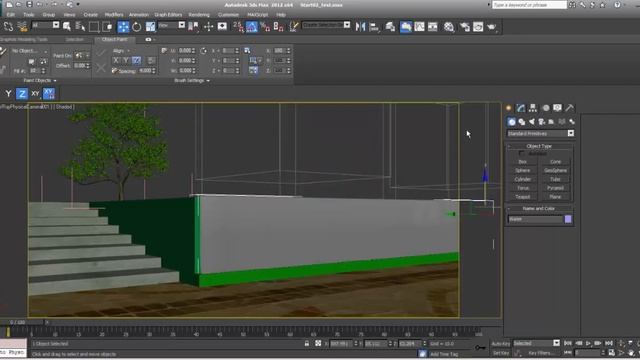Select the Shapes category icon
The height and width of the screenshot is (360, 640).
[522, 122]
